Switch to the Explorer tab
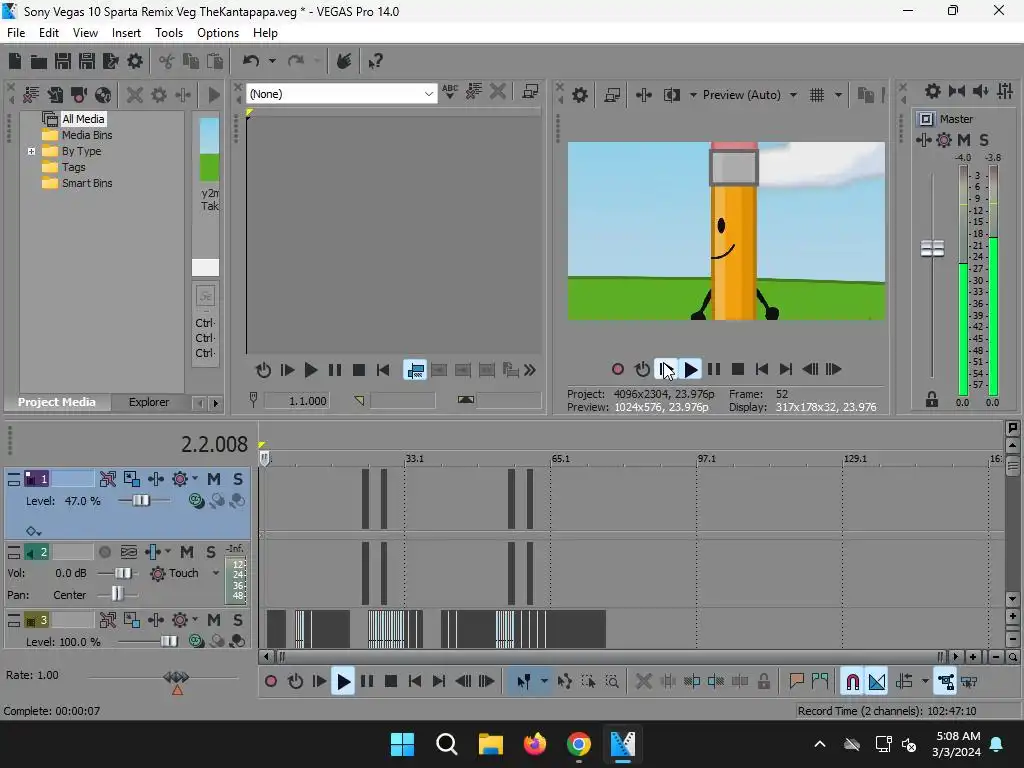Image resolution: width=1024 pixels, height=768 pixels. click(x=149, y=402)
